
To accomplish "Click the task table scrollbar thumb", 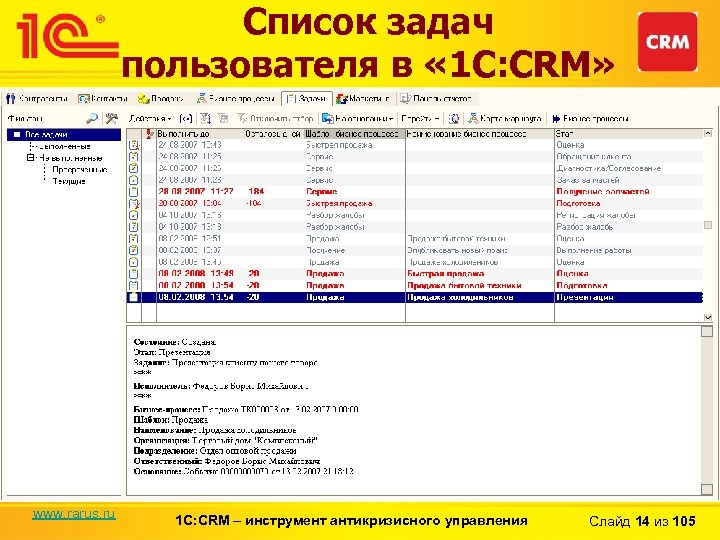I will (708, 225).
